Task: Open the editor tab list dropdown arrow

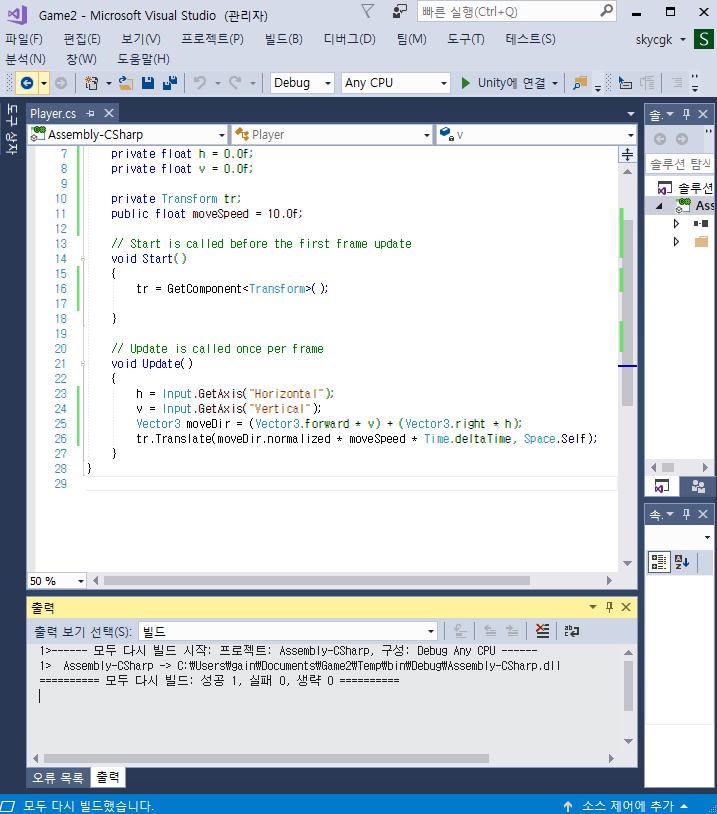Action: pos(631,114)
